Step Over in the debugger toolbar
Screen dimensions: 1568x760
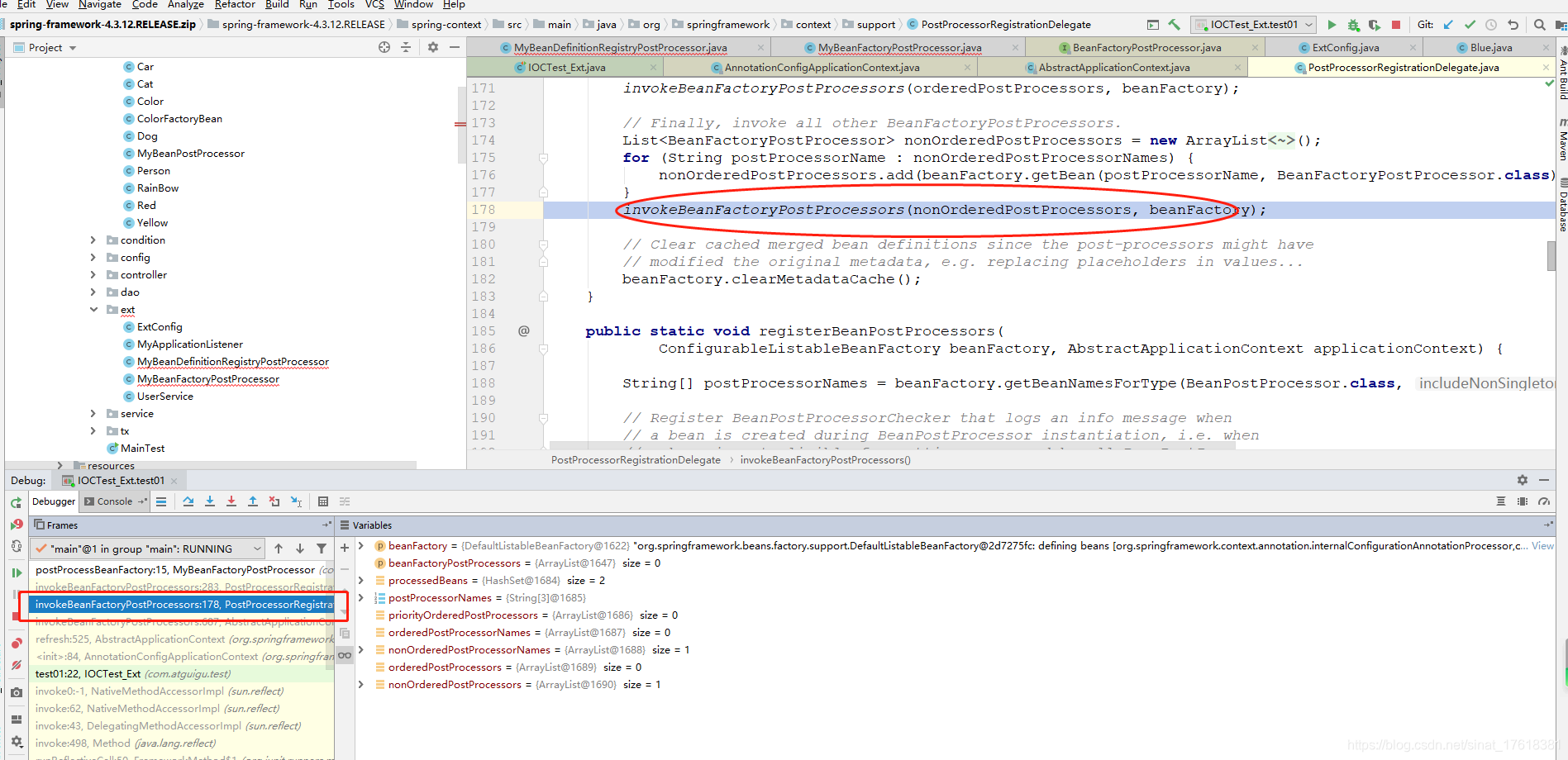click(188, 501)
